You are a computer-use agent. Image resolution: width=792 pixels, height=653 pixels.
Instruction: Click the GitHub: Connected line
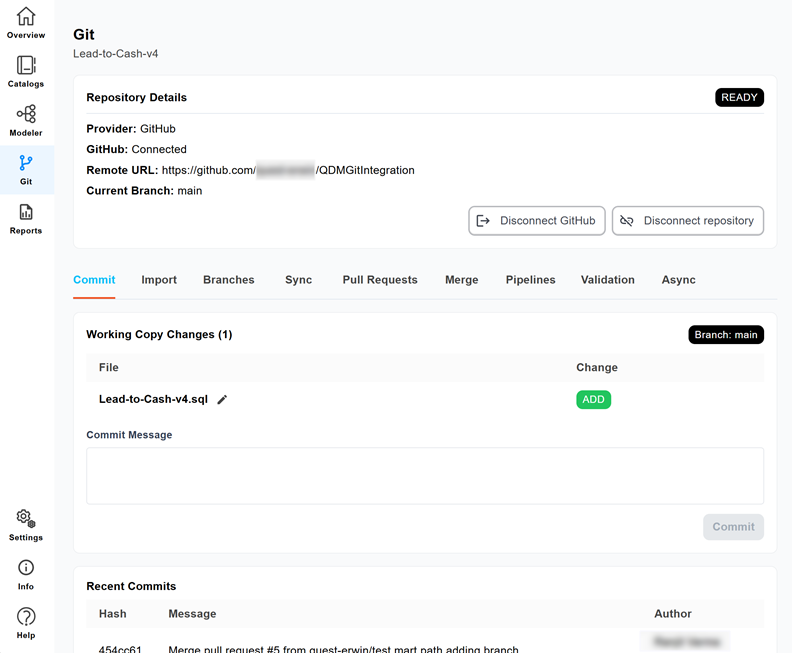[x=136, y=149]
